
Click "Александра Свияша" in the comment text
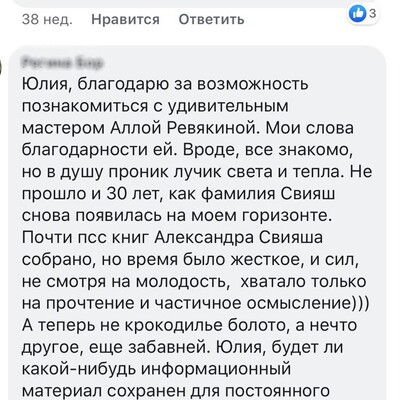coord(239,238)
